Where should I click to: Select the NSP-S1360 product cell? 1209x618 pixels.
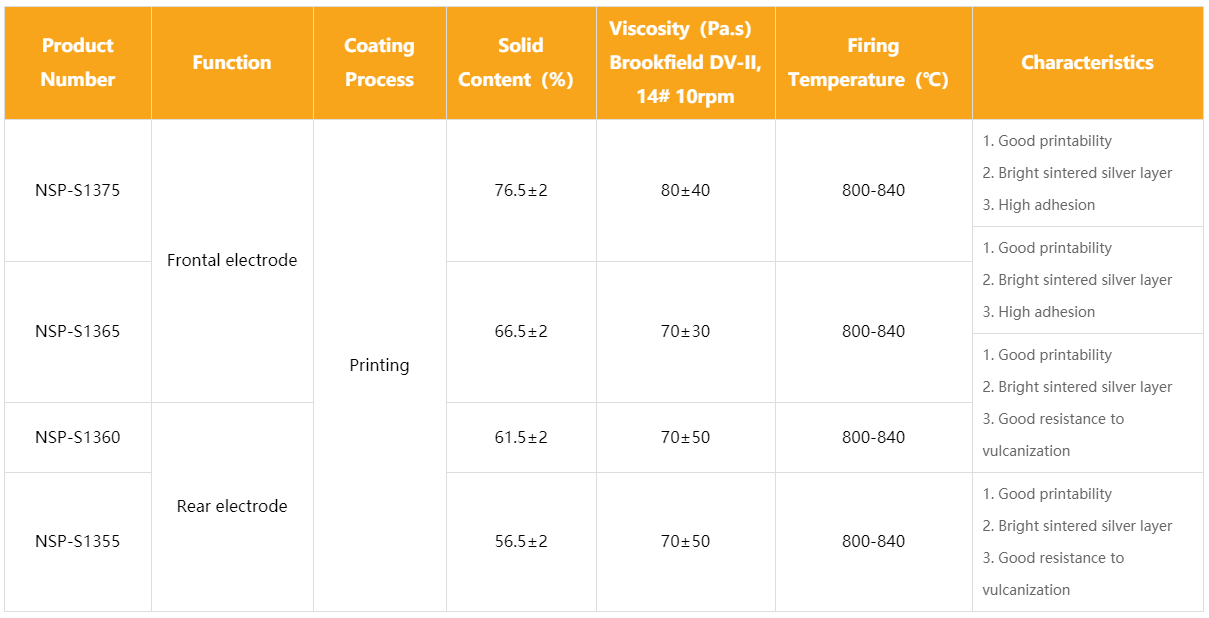[x=78, y=437]
